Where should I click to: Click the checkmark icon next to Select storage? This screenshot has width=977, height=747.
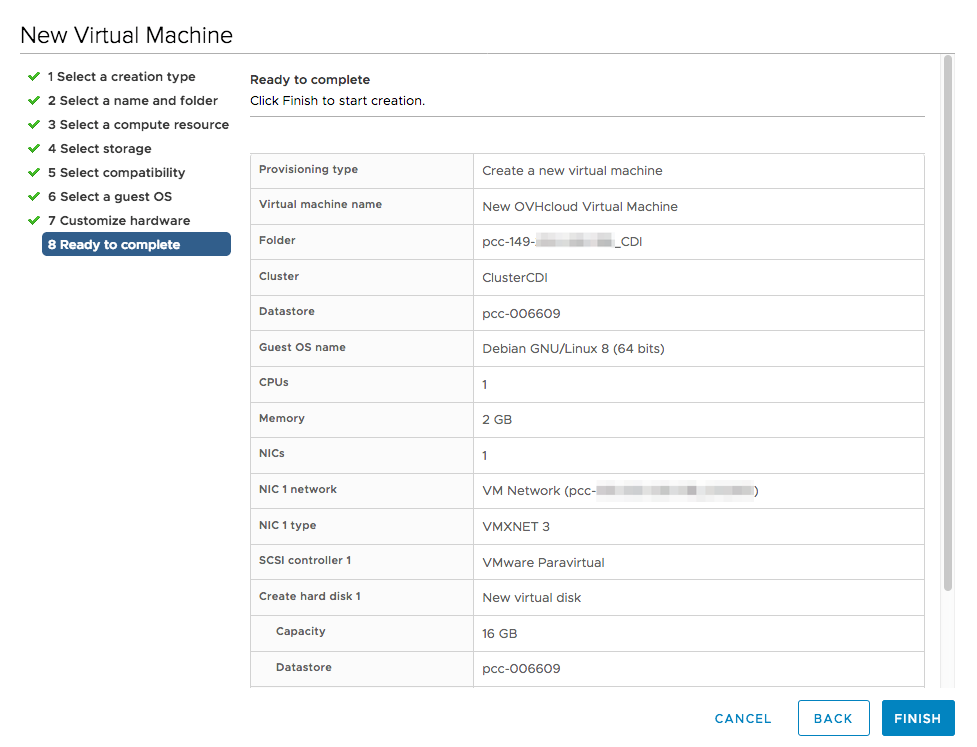pyautogui.click(x=34, y=149)
